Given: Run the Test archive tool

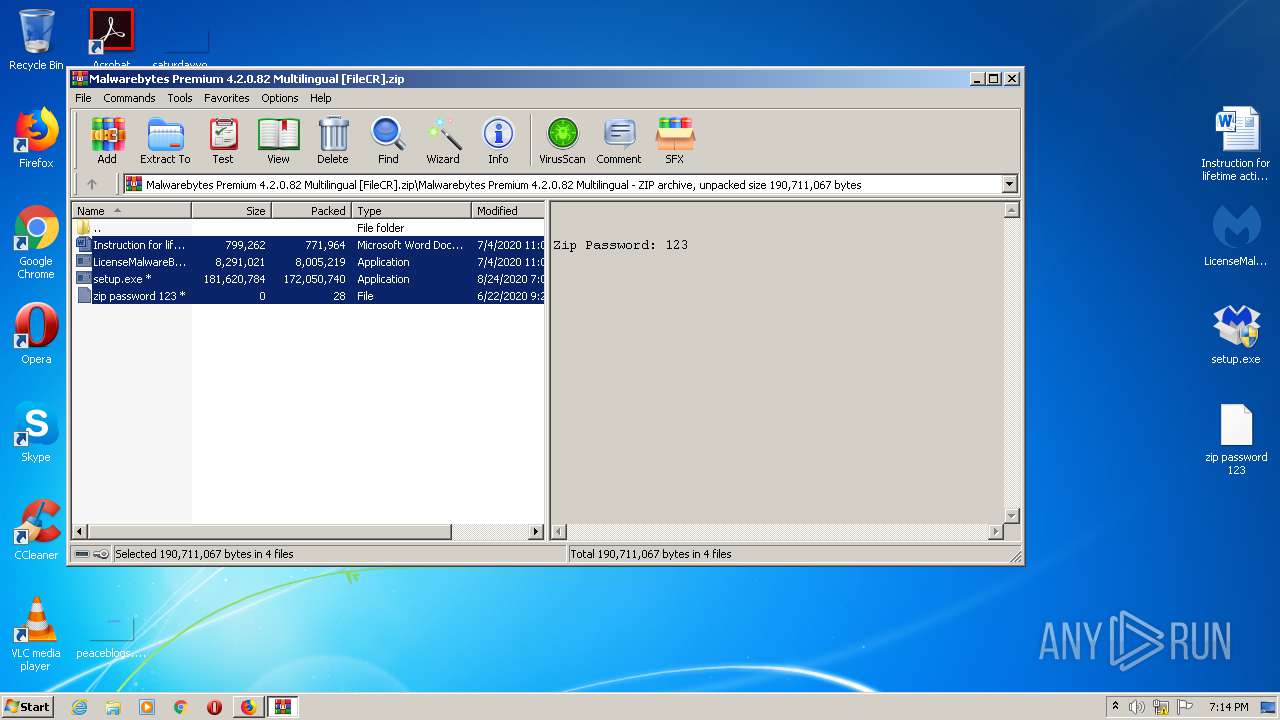Looking at the screenshot, I should [223, 140].
